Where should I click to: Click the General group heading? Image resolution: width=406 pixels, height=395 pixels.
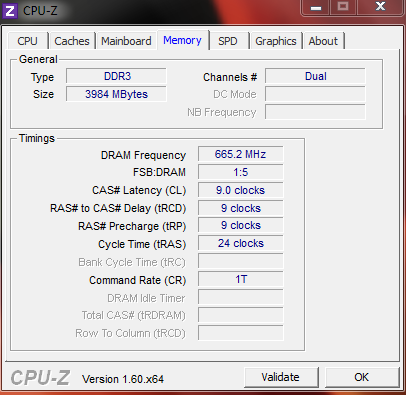coord(38,59)
